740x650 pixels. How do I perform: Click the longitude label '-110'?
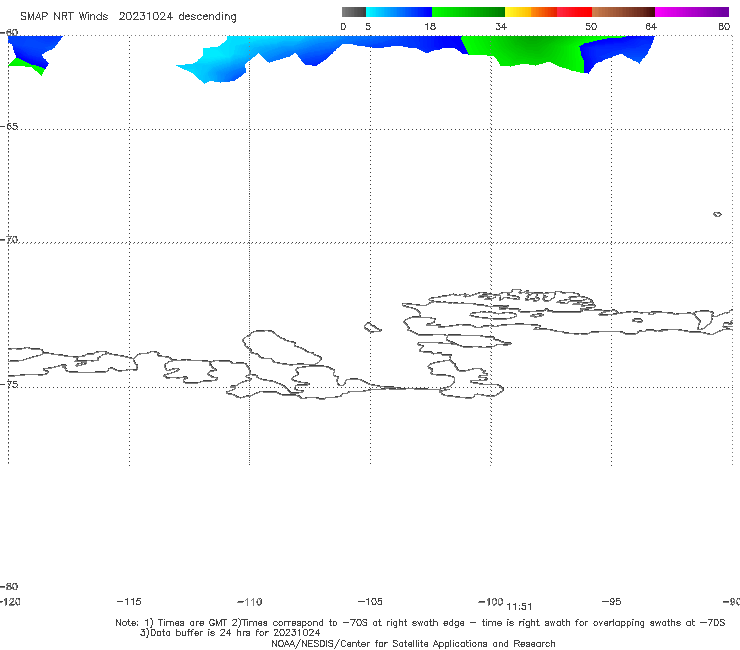pyautogui.click(x=250, y=602)
